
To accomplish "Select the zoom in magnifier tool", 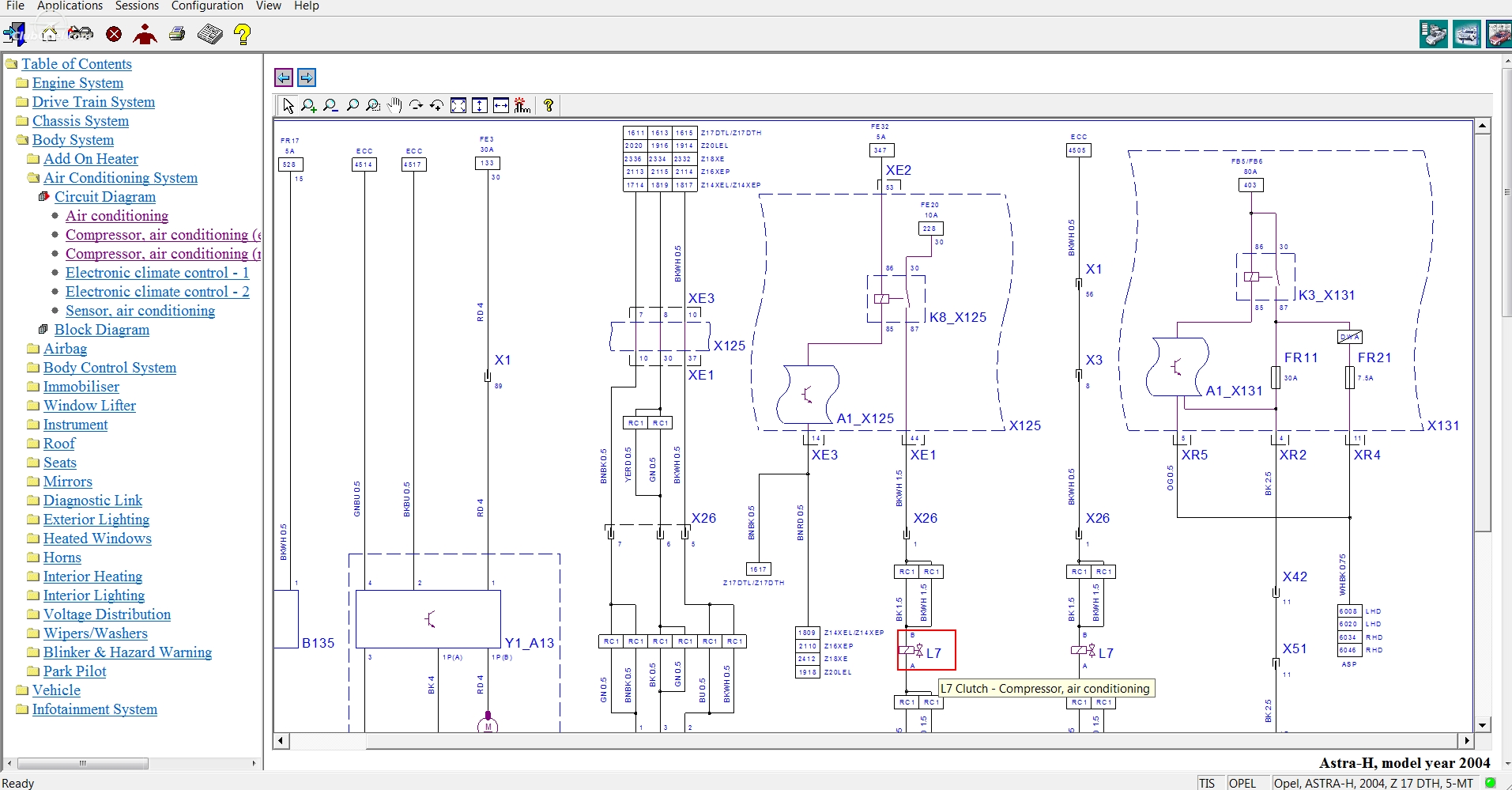I will pyautogui.click(x=309, y=105).
